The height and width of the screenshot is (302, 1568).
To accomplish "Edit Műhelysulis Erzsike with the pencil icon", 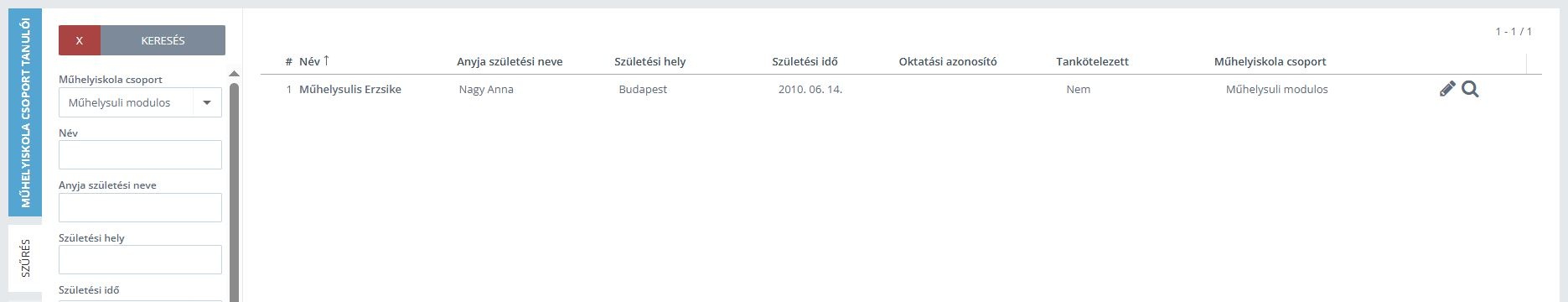I will [1447, 89].
